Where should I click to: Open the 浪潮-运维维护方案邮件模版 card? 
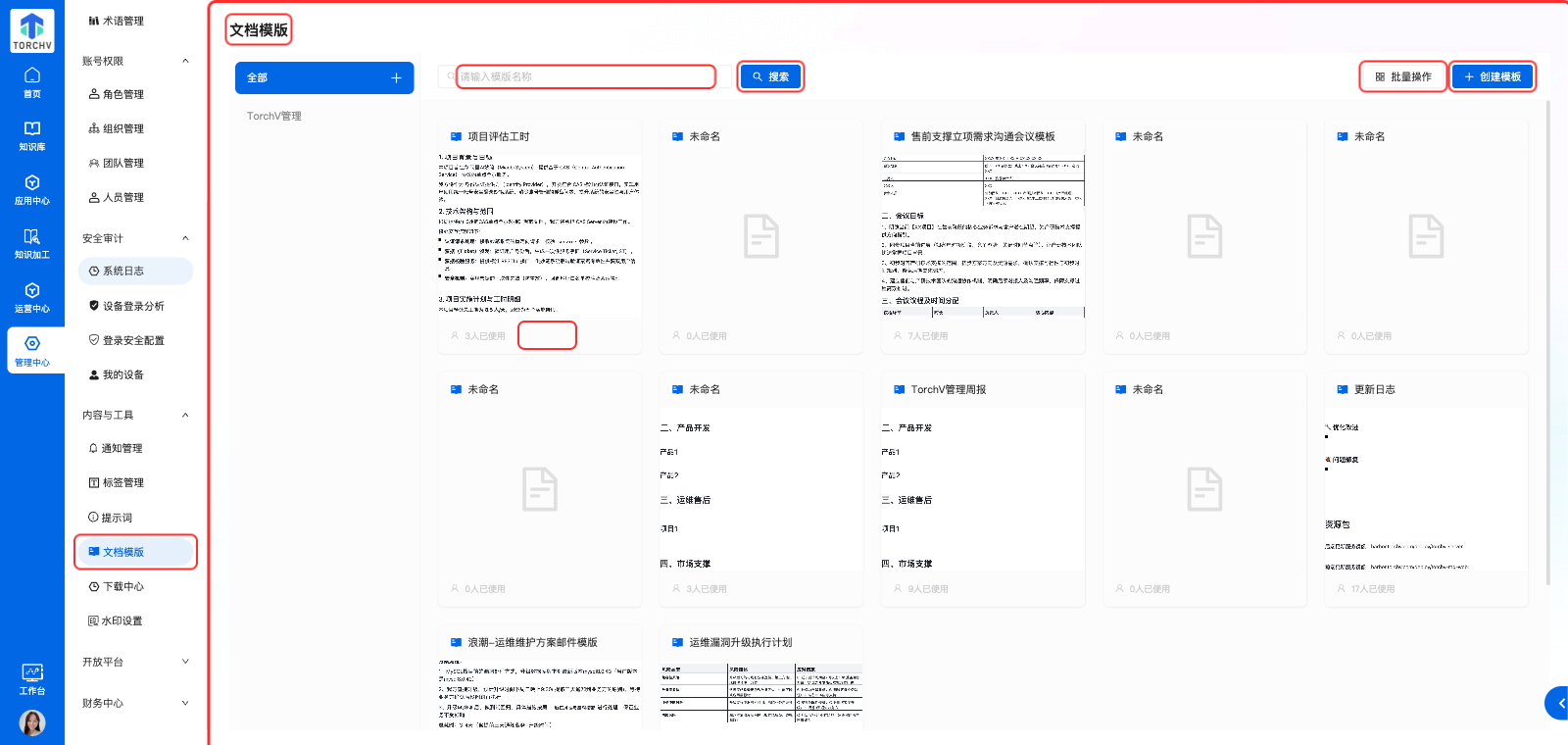[x=539, y=676]
